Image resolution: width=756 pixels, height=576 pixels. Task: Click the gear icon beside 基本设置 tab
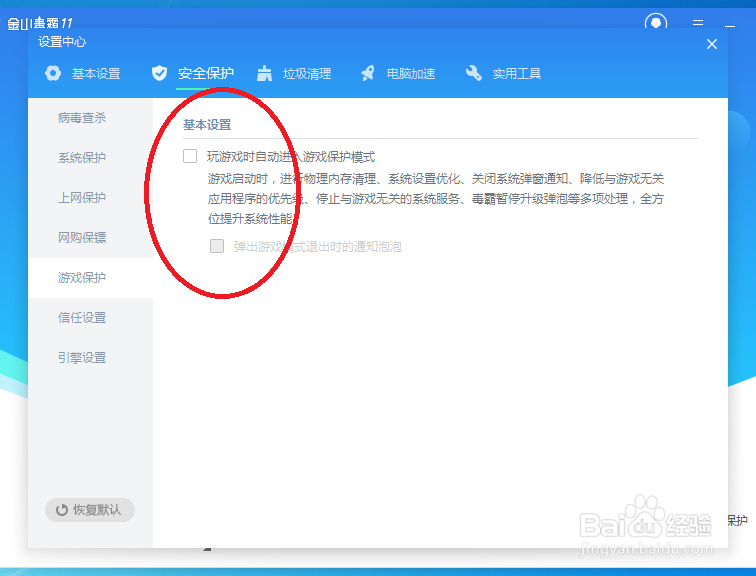pyautogui.click(x=53, y=74)
